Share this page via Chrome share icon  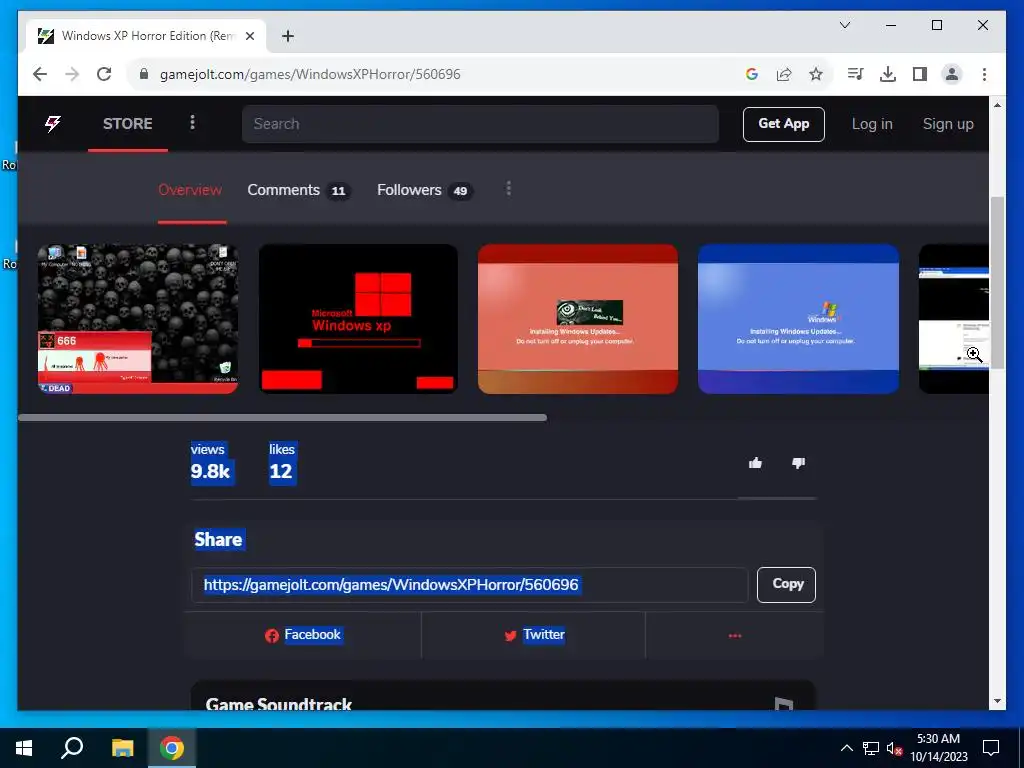click(784, 74)
